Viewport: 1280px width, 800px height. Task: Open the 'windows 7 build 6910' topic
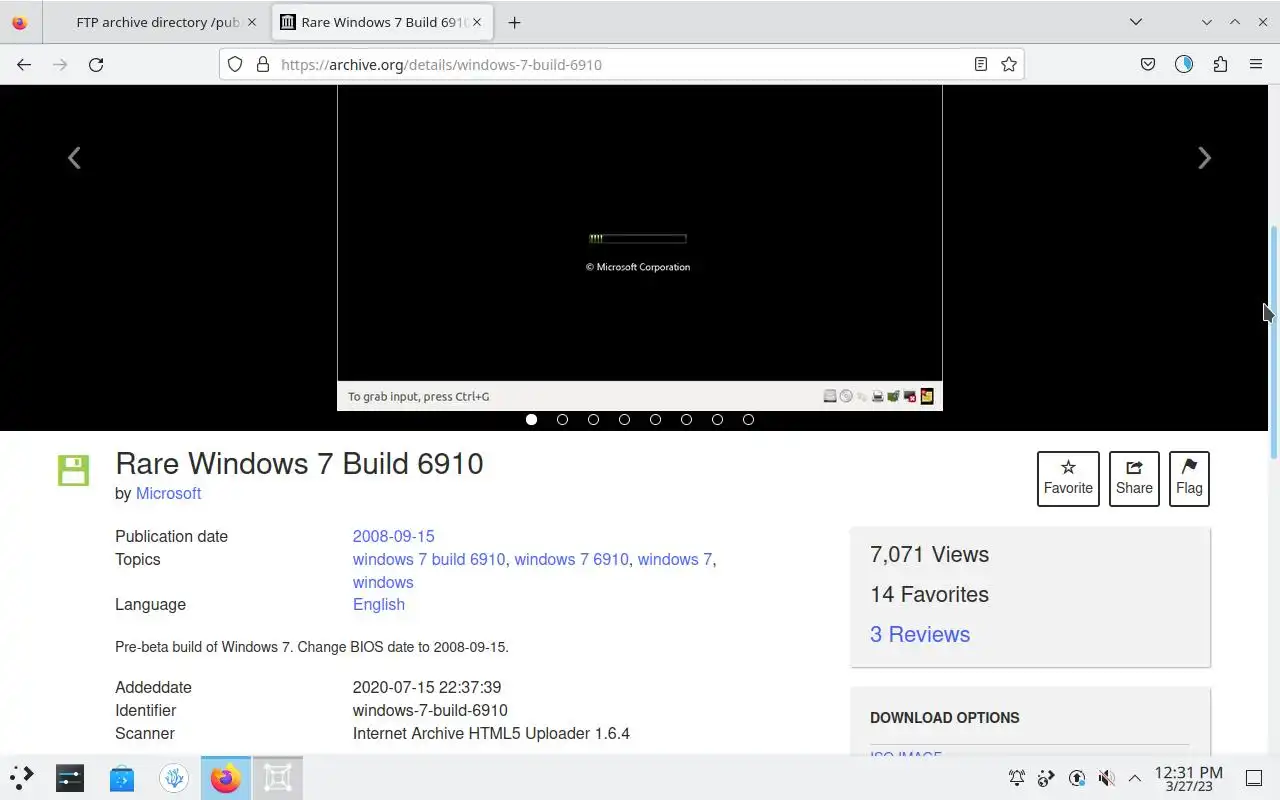429,559
